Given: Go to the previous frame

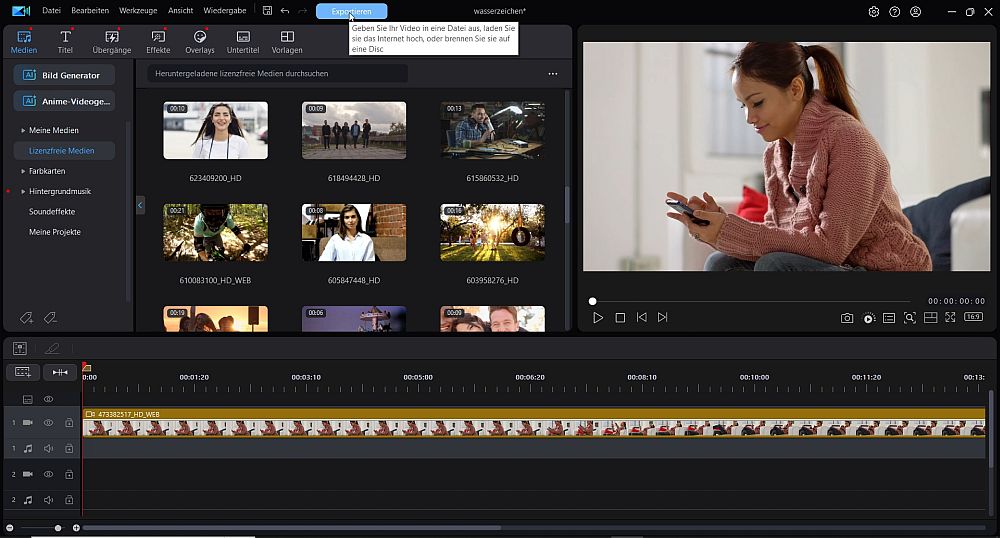Looking at the screenshot, I should pyautogui.click(x=642, y=317).
